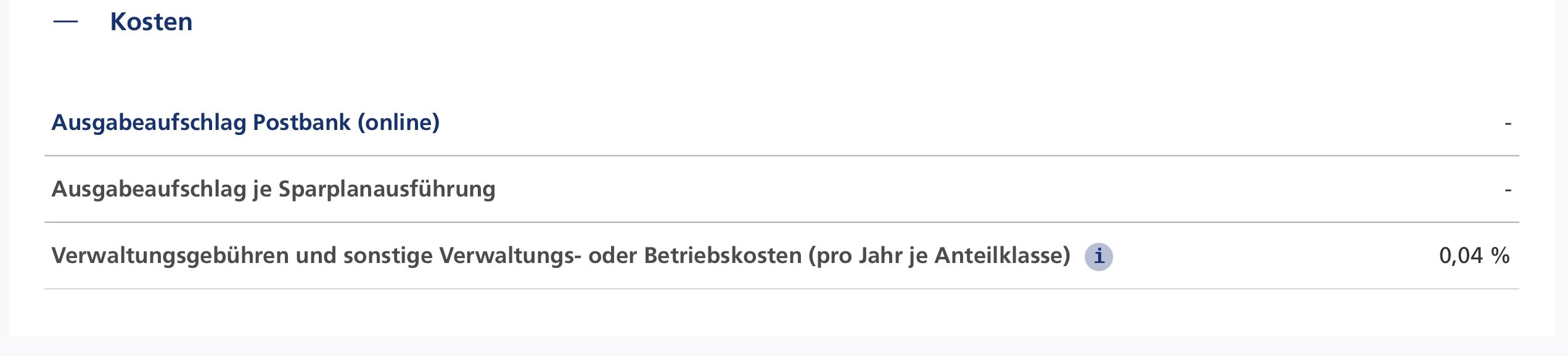1568x356 pixels.
Task: Click "(pro Jahr je Anteilklasse)" text
Action: (939, 256)
